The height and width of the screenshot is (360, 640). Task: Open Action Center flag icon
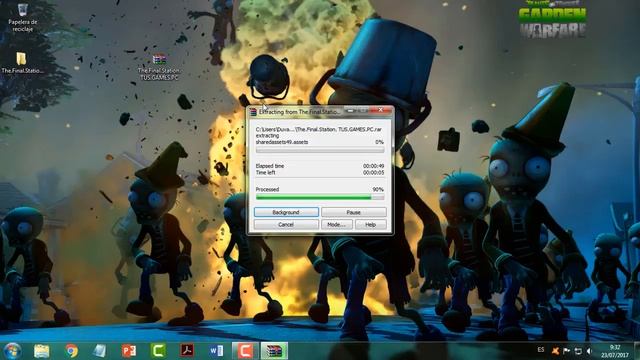tap(567, 351)
